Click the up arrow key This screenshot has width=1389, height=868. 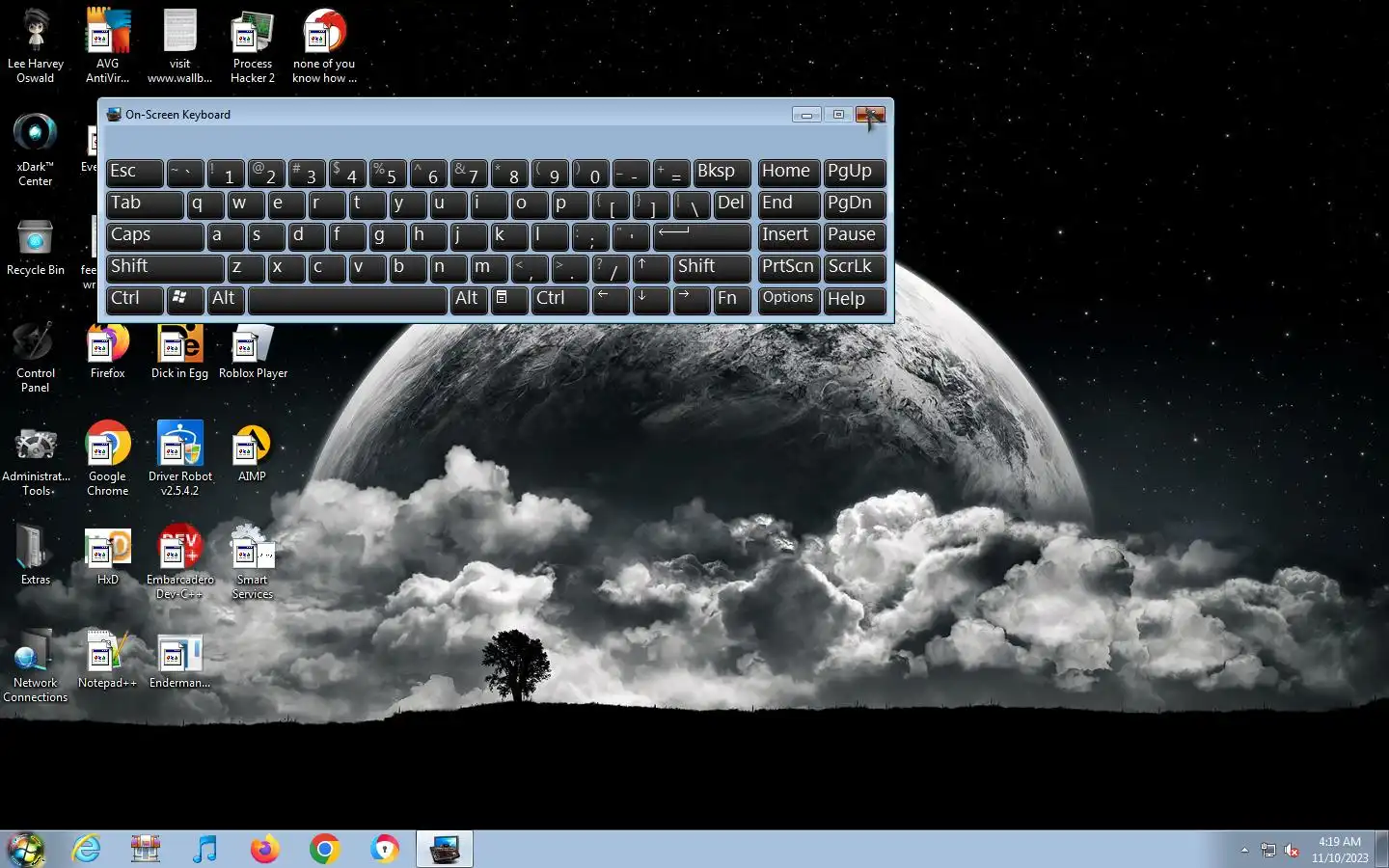(651, 267)
